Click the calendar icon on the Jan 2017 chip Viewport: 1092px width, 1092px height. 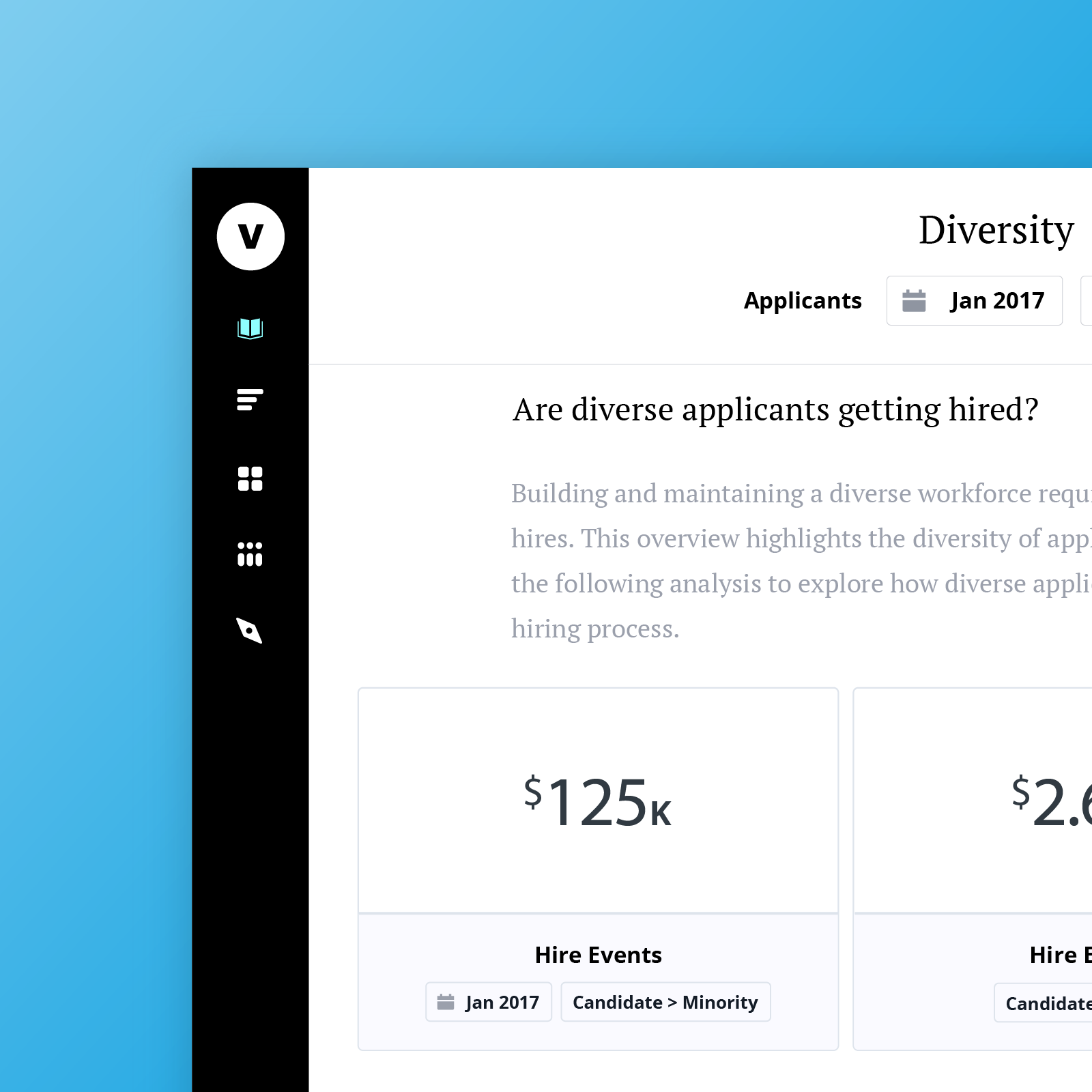[x=447, y=1002]
